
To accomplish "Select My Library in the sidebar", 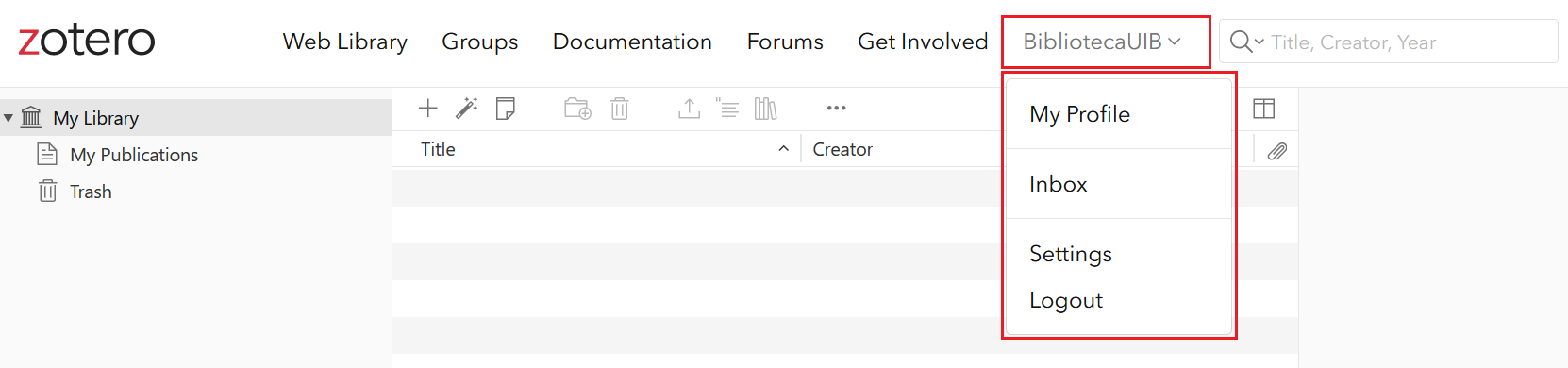I will [195, 118].
